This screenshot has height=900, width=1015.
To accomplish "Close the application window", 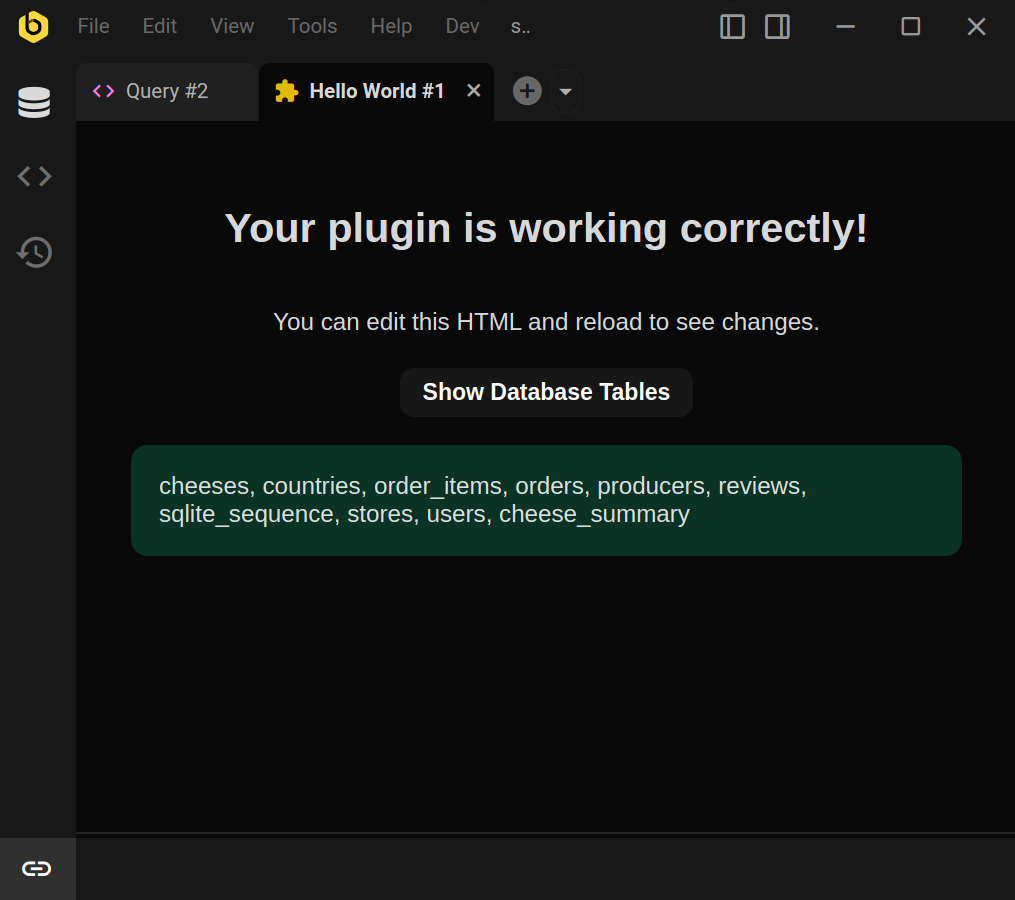I will coord(976,27).
